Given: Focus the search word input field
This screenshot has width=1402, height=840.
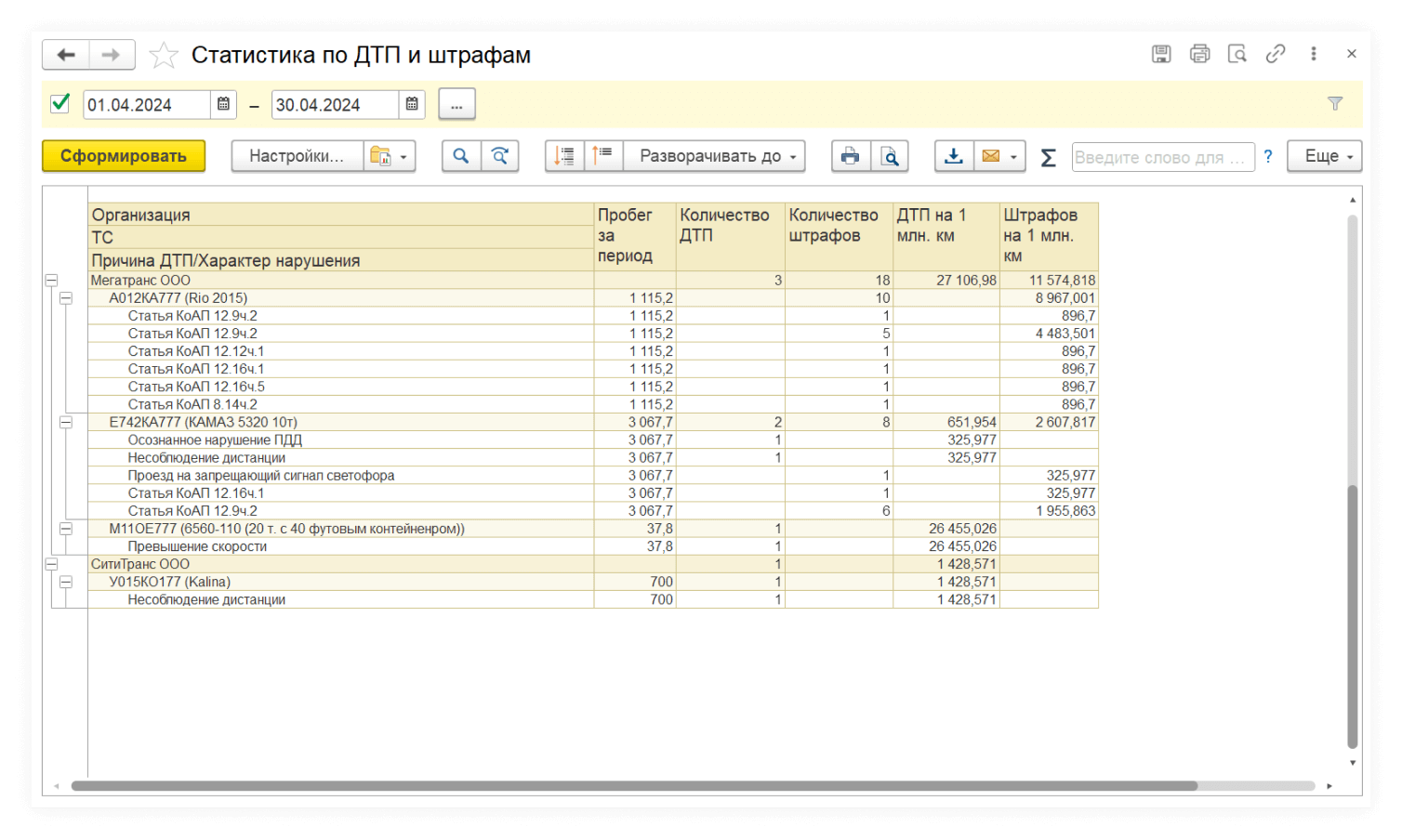Looking at the screenshot, I should 1163,157.
